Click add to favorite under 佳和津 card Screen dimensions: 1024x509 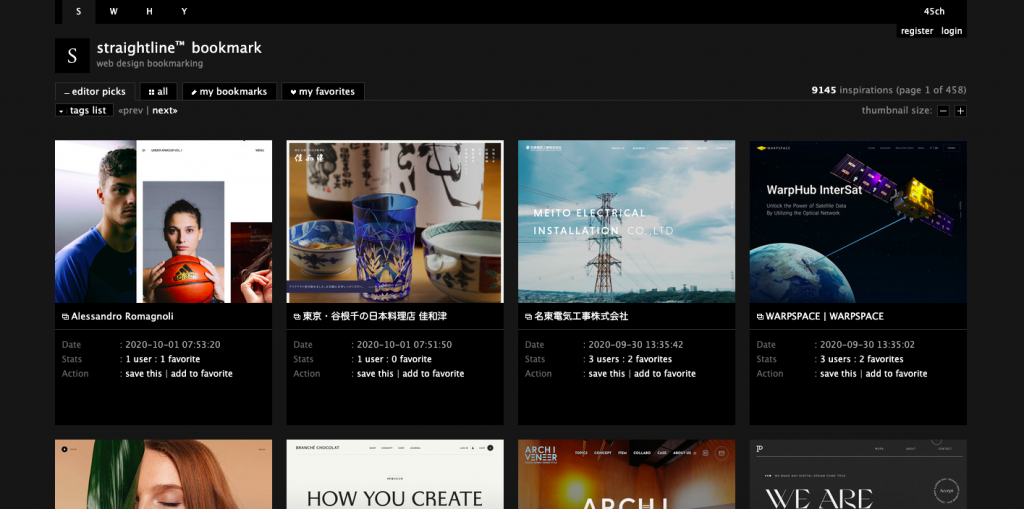[433, 374]
